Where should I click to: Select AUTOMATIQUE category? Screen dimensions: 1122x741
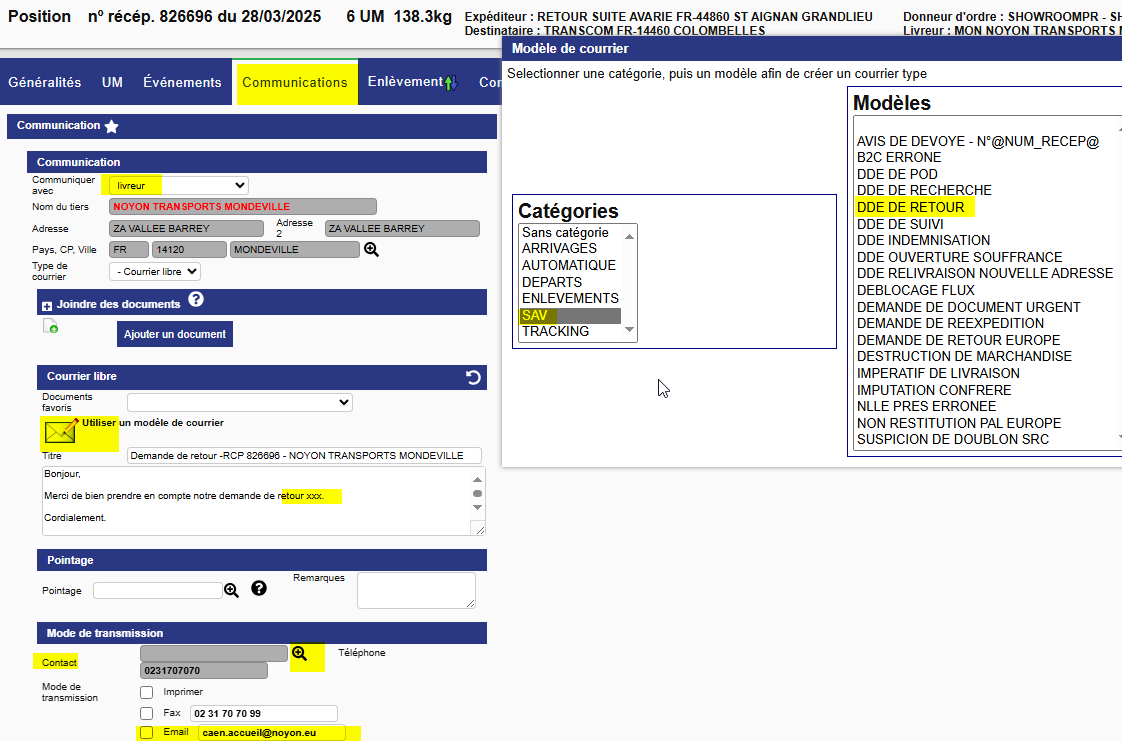click(569, 265)
